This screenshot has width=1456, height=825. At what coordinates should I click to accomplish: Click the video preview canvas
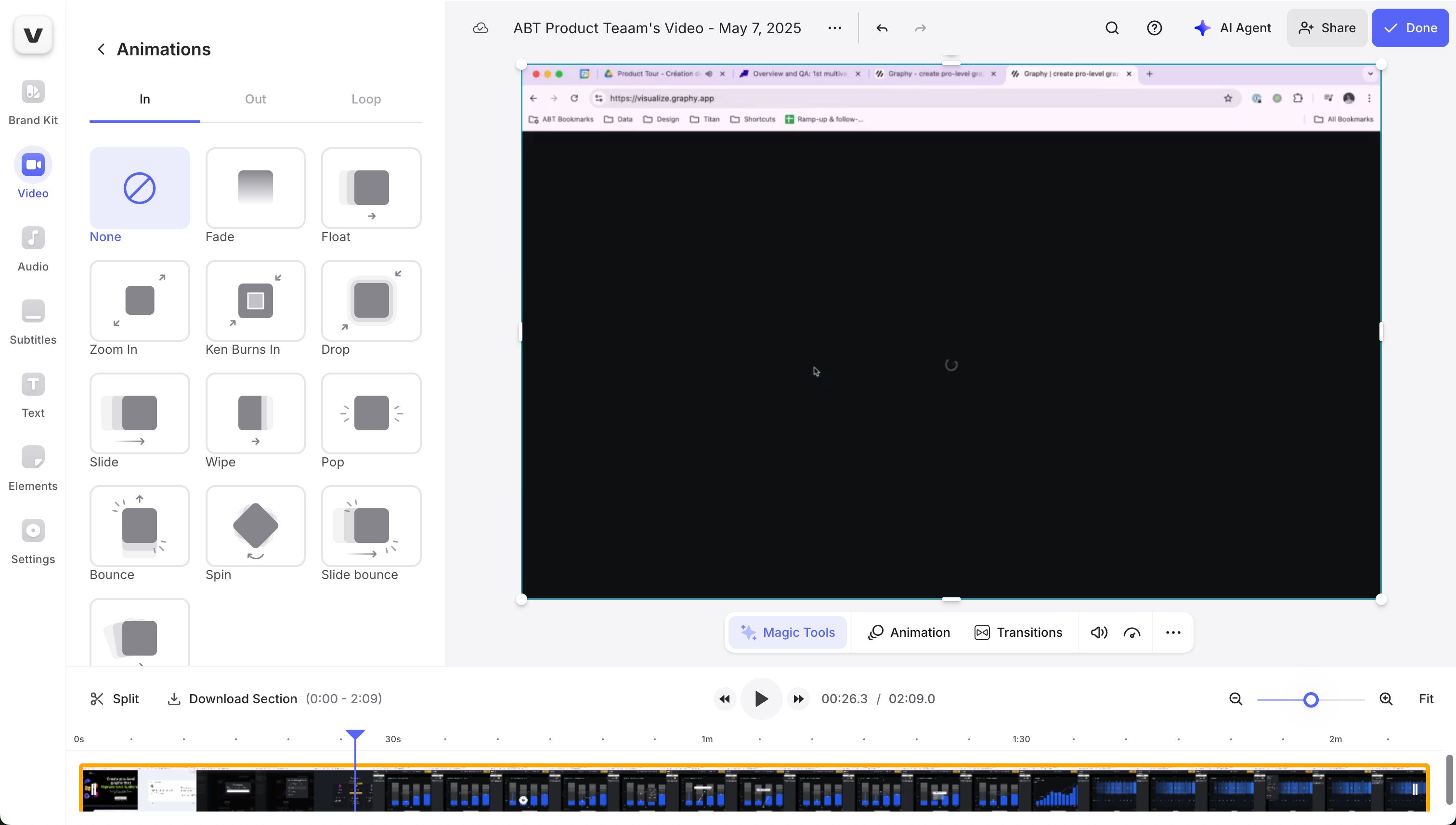(951, 332)
